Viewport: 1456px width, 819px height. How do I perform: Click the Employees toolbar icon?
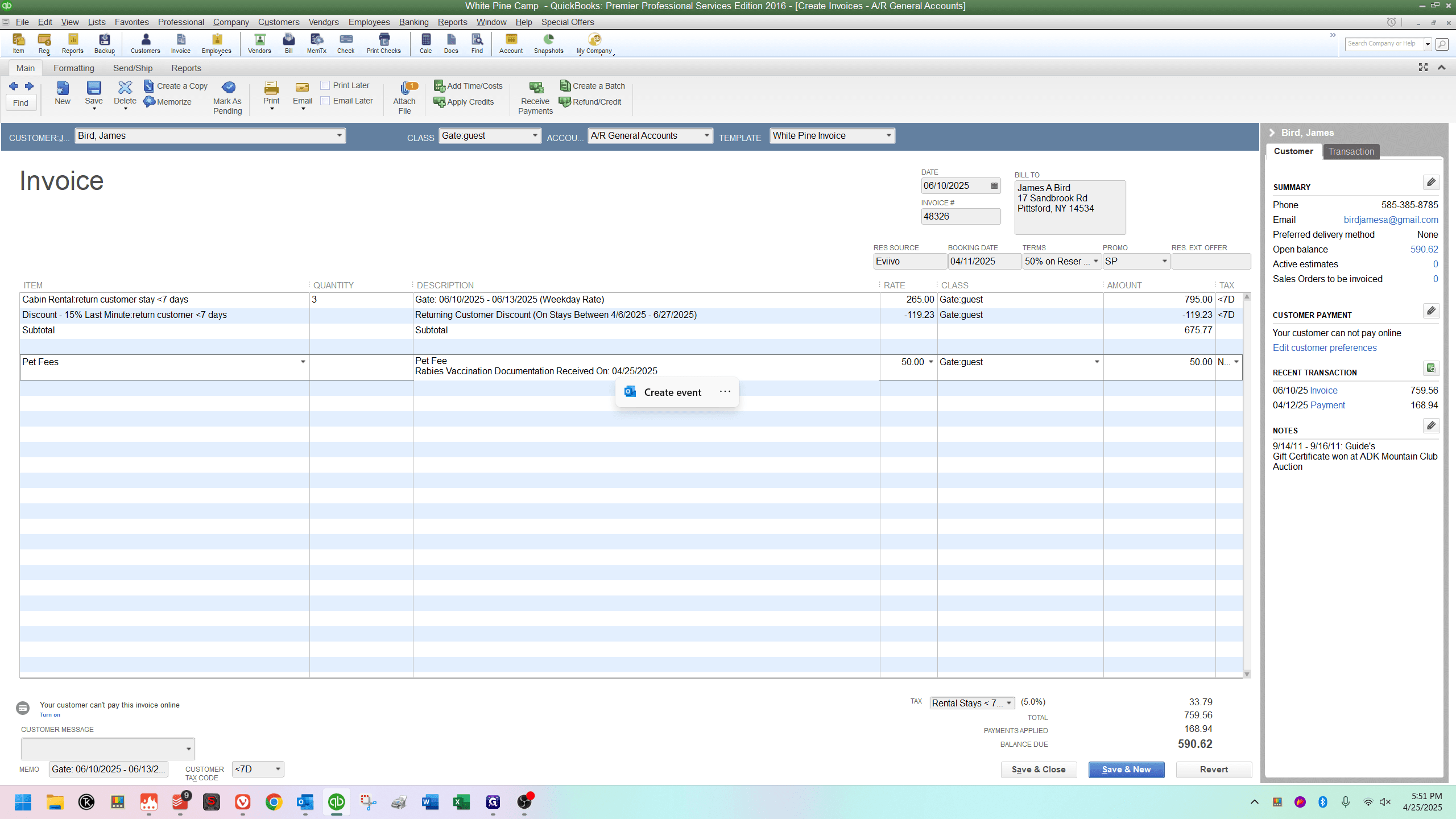coord(217,43)
